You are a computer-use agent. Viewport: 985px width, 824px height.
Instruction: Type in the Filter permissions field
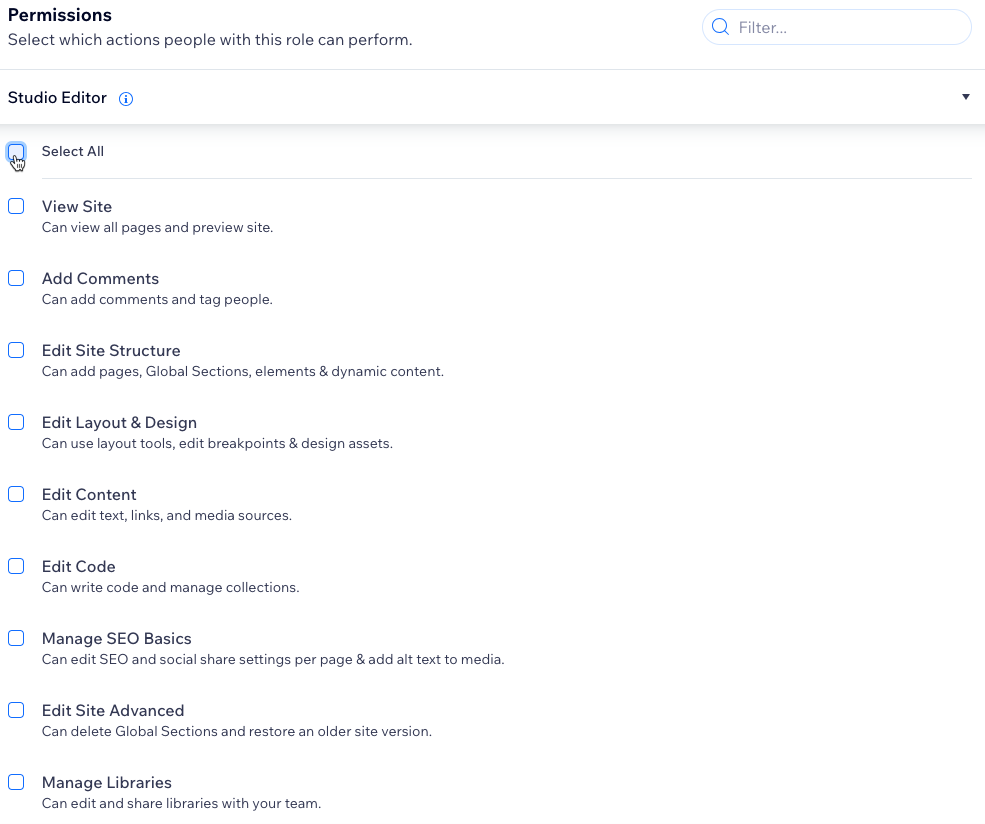[850, 28]
